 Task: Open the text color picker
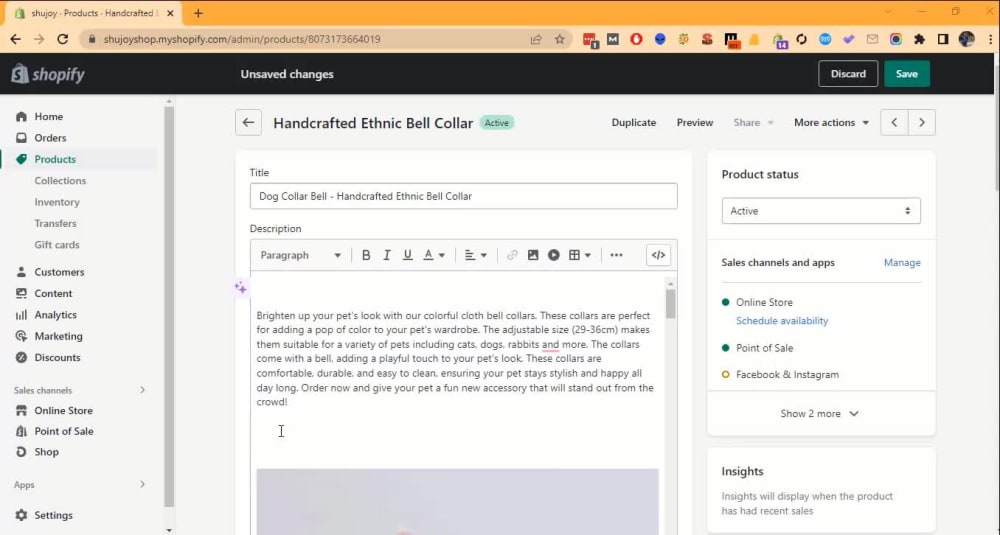(x=434, y=255)
